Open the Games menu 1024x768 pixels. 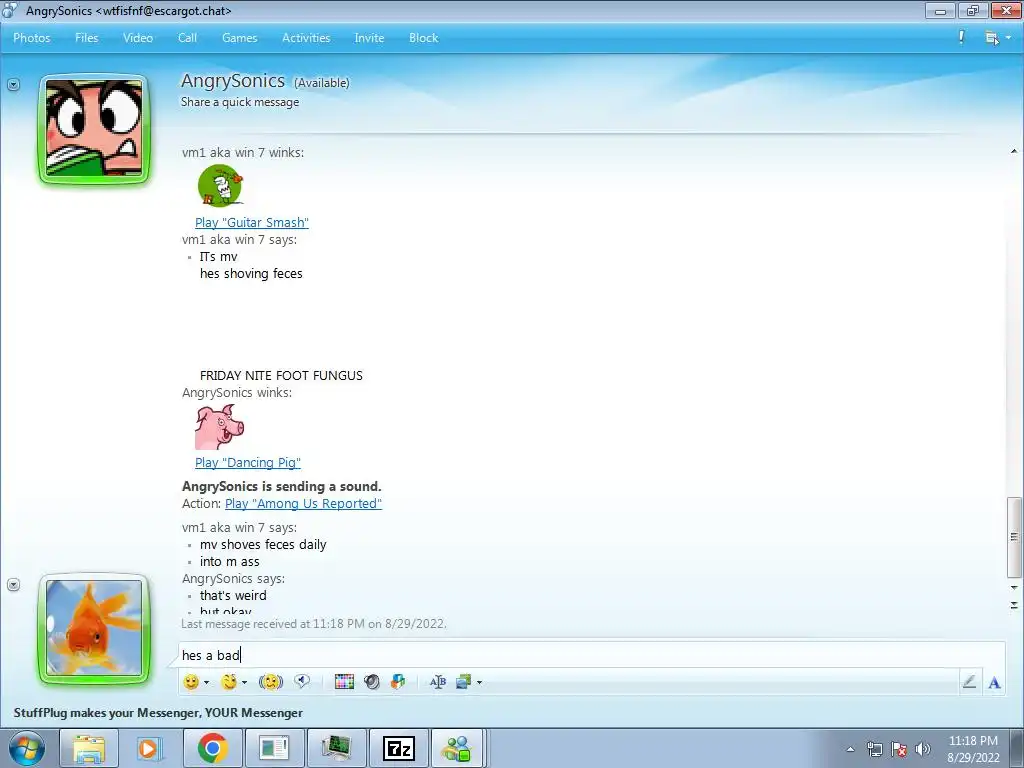[239, 38]
